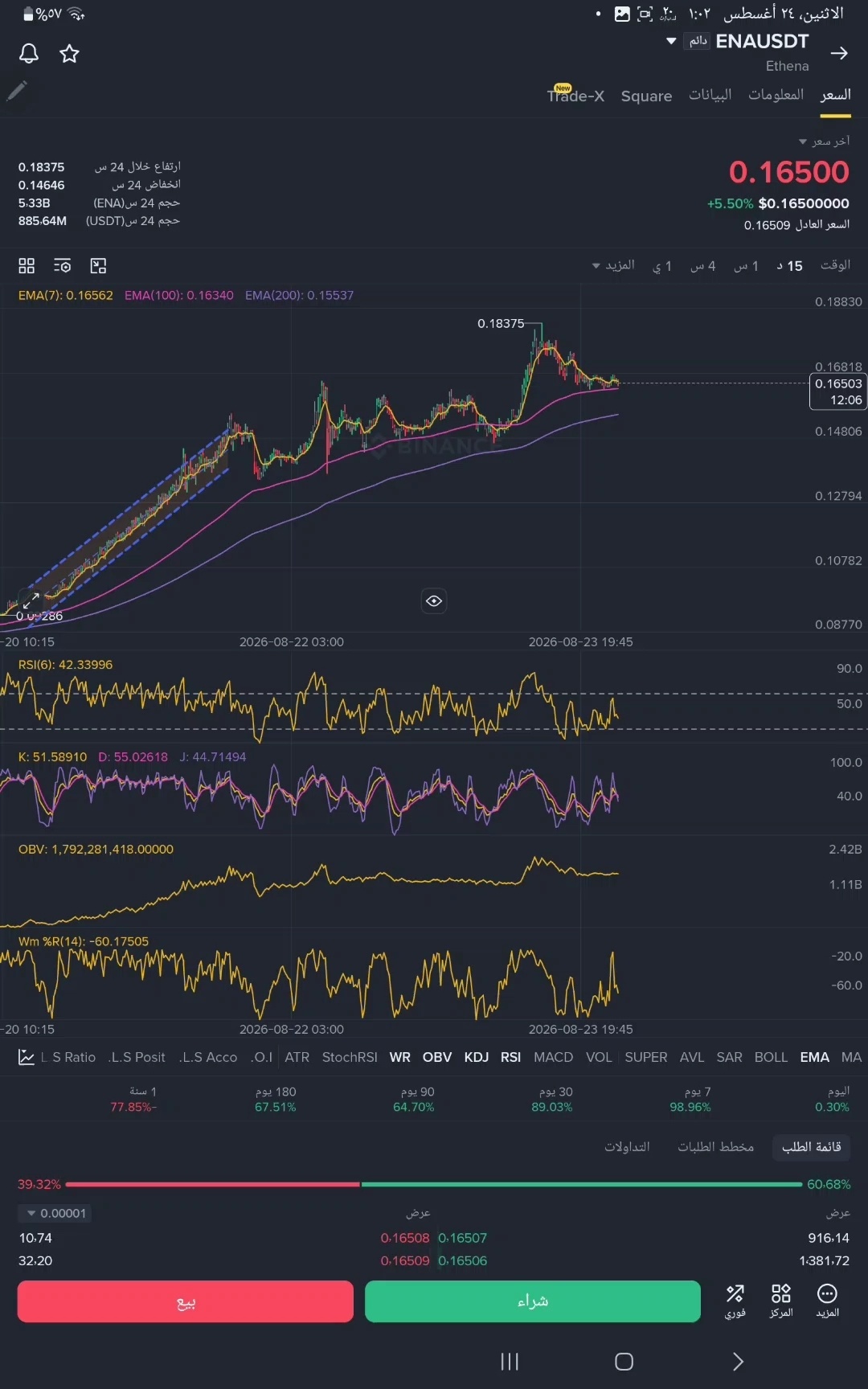Select the pencil drawing tool icon

[17, 91]
